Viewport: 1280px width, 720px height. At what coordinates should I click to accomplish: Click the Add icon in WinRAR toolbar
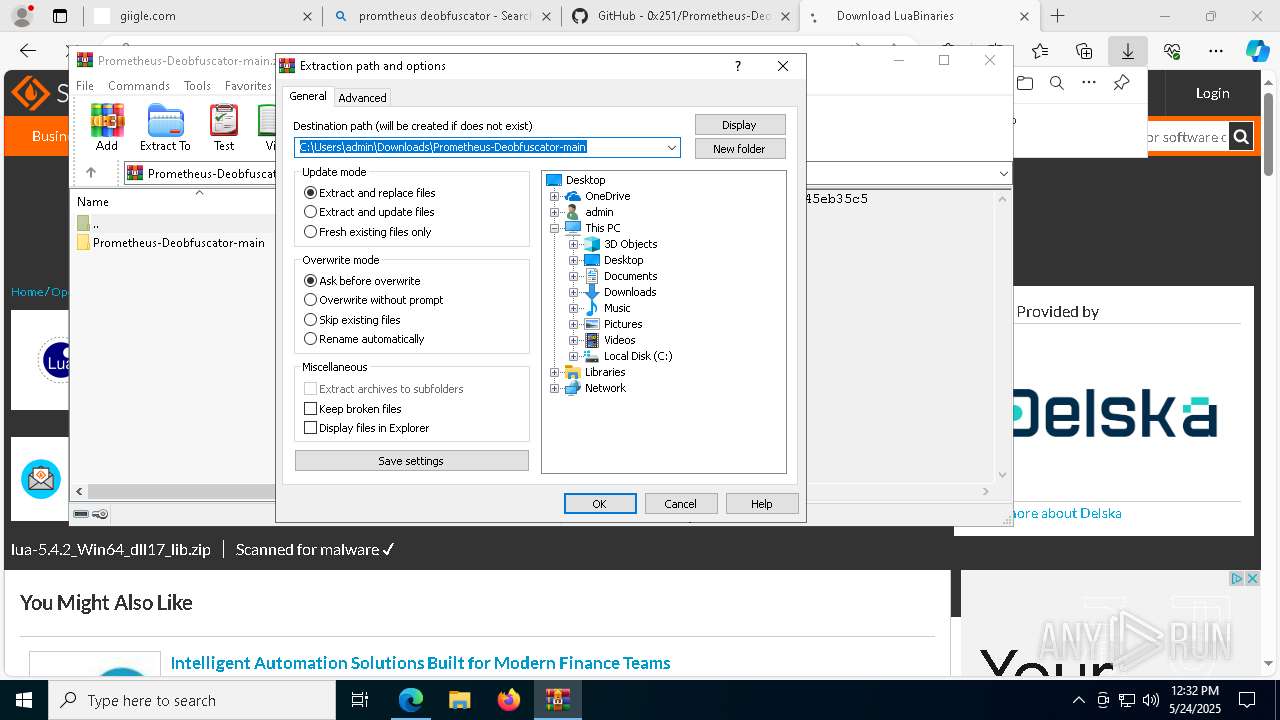coord(107,127)
